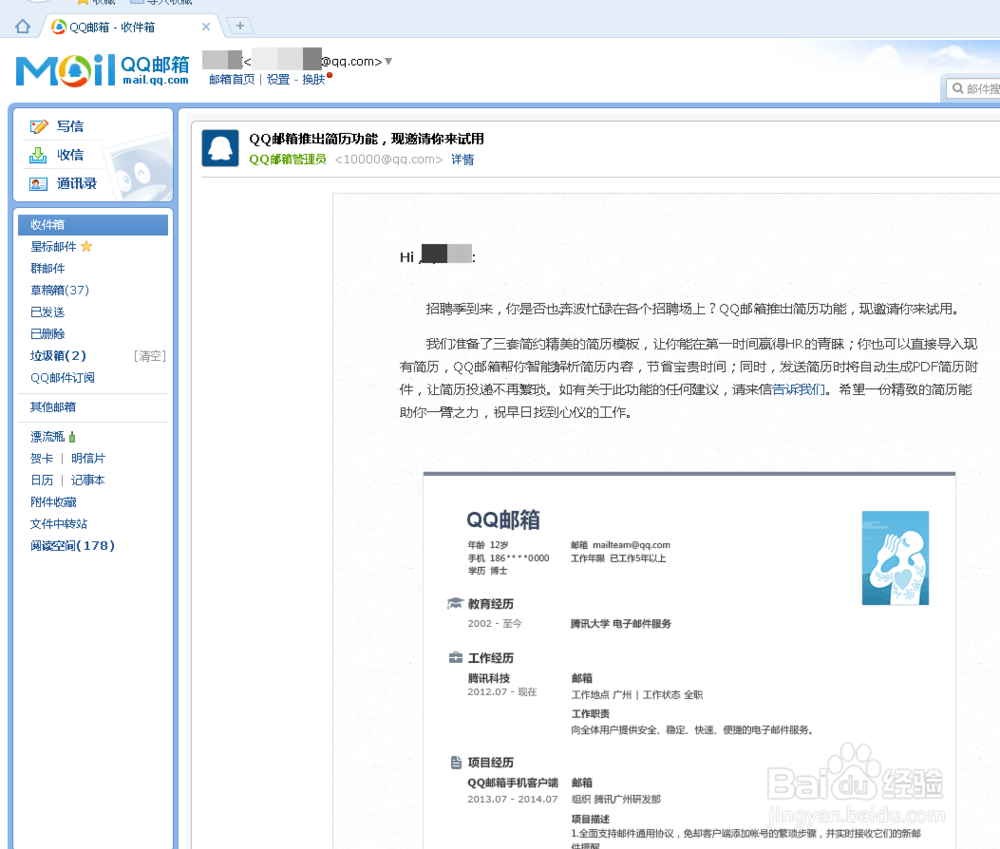This screenshot has width=1000, height=849.
Task: Open 日历 calendar
Action: [x=41, y=480]
